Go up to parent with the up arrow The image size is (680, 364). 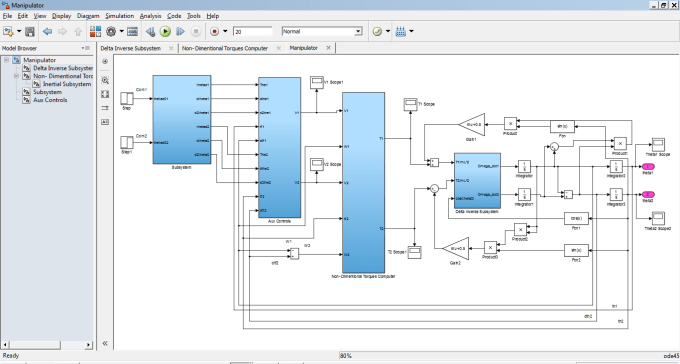tap(78, 31)
